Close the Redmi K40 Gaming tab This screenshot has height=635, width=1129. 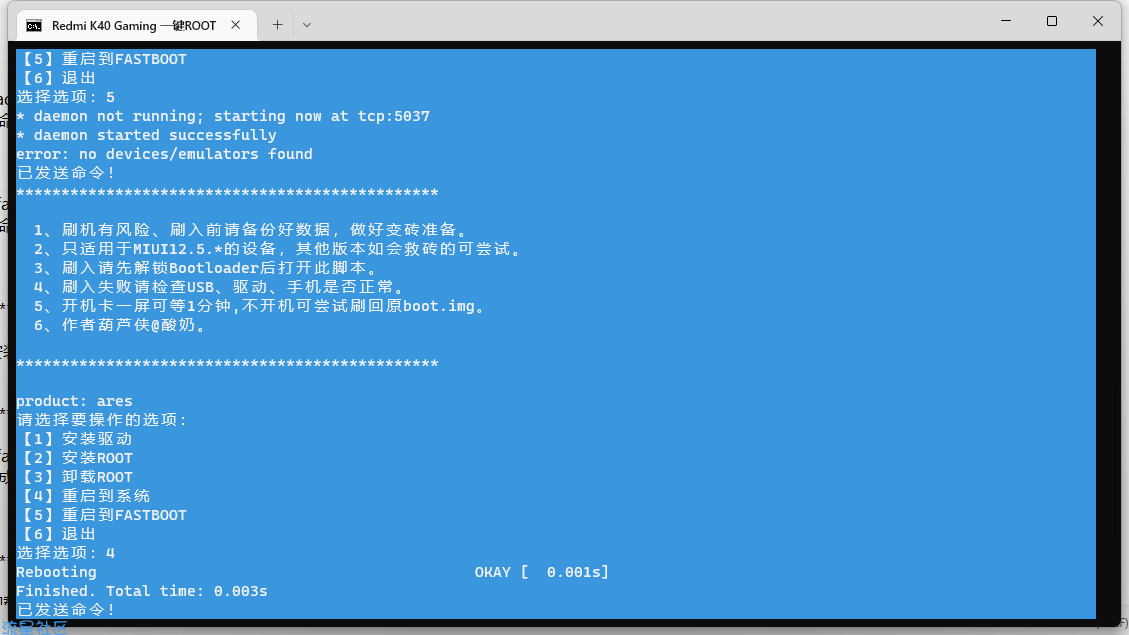(235, 25)
